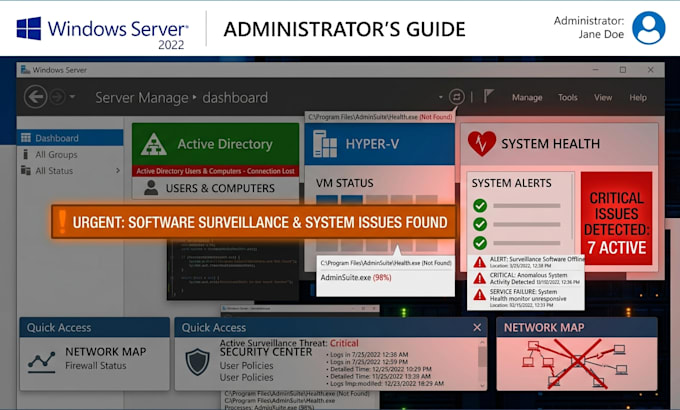Click the Security Center shield icon
The height and width of the screenshot is (410, 680).
pos(197,362)
